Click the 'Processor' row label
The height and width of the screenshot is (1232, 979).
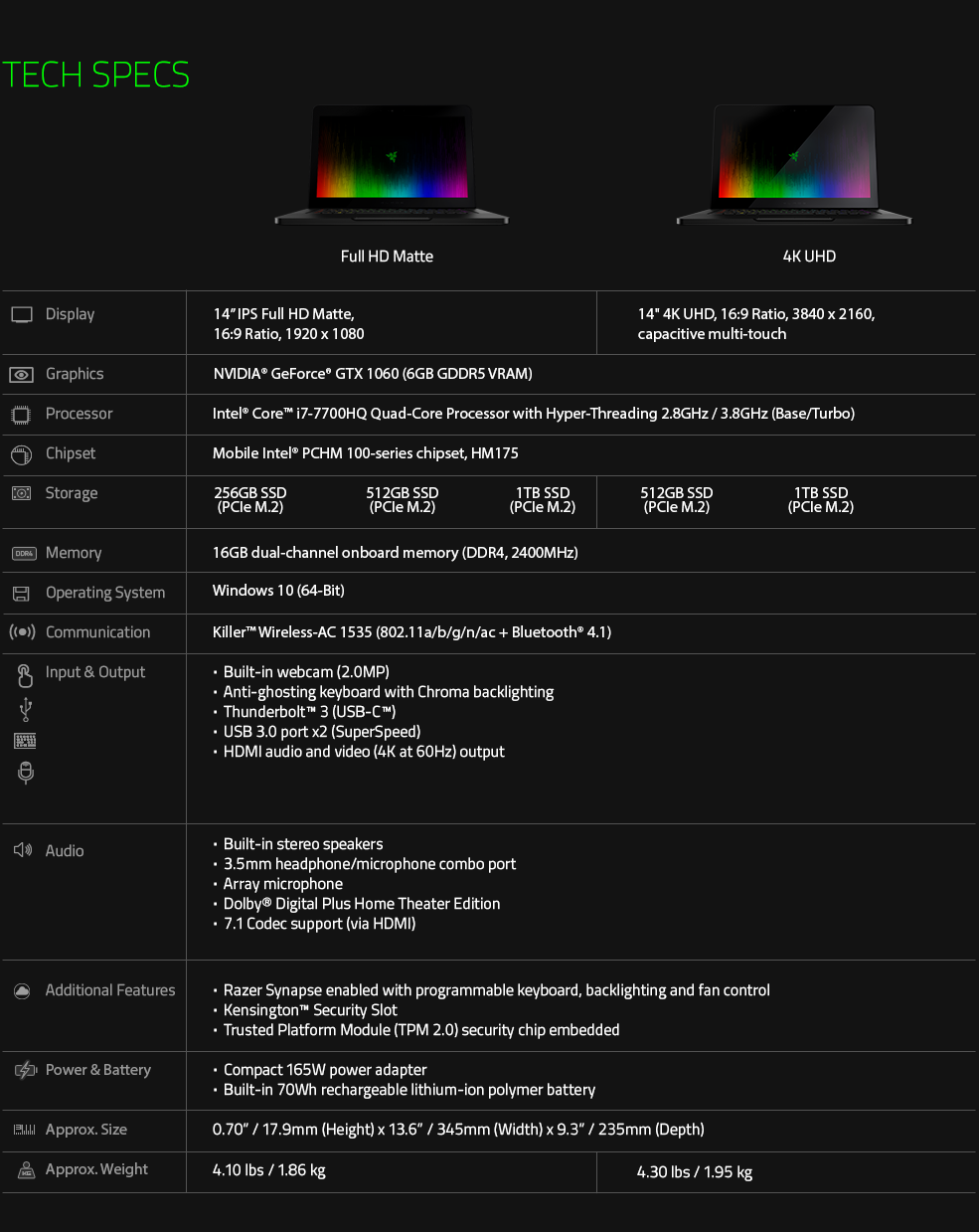pos(79,414)
